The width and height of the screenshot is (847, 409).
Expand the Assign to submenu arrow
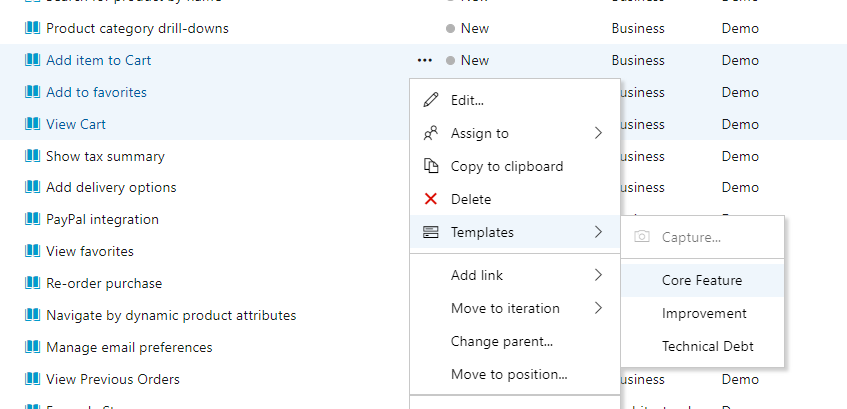598,133
